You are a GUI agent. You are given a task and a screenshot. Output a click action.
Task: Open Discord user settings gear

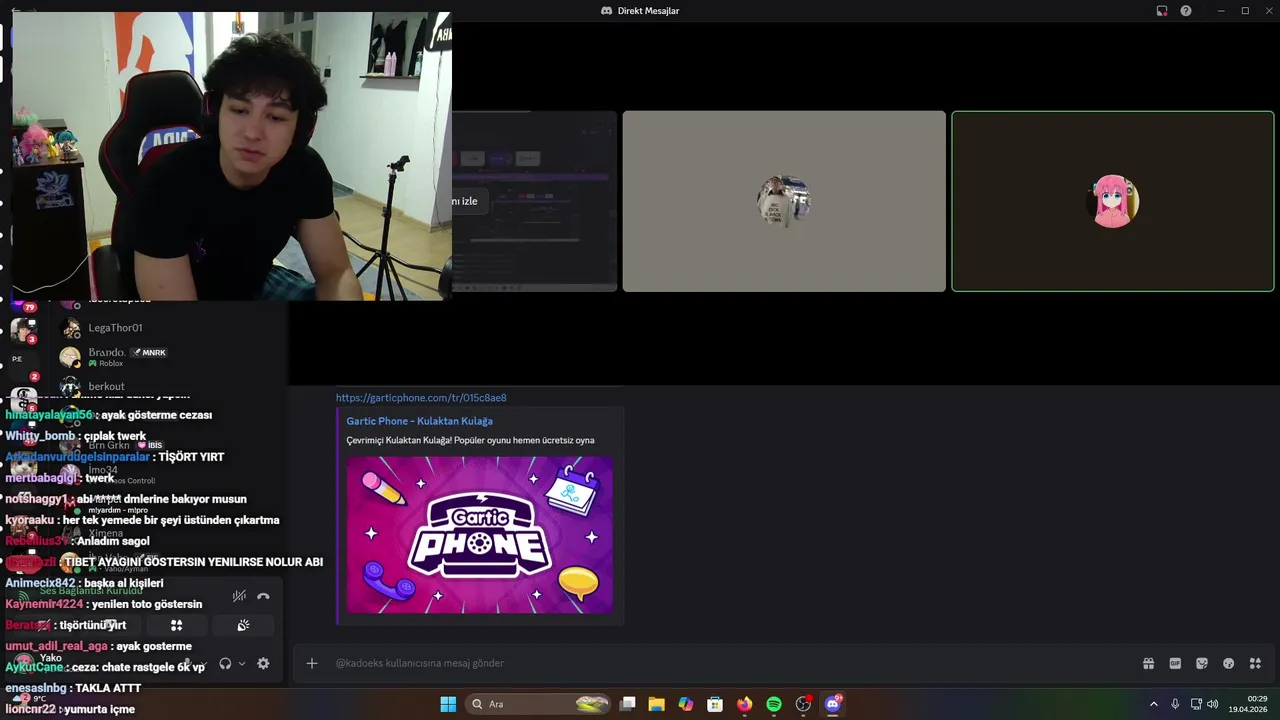pyautogui.click(x=263, y=663)
